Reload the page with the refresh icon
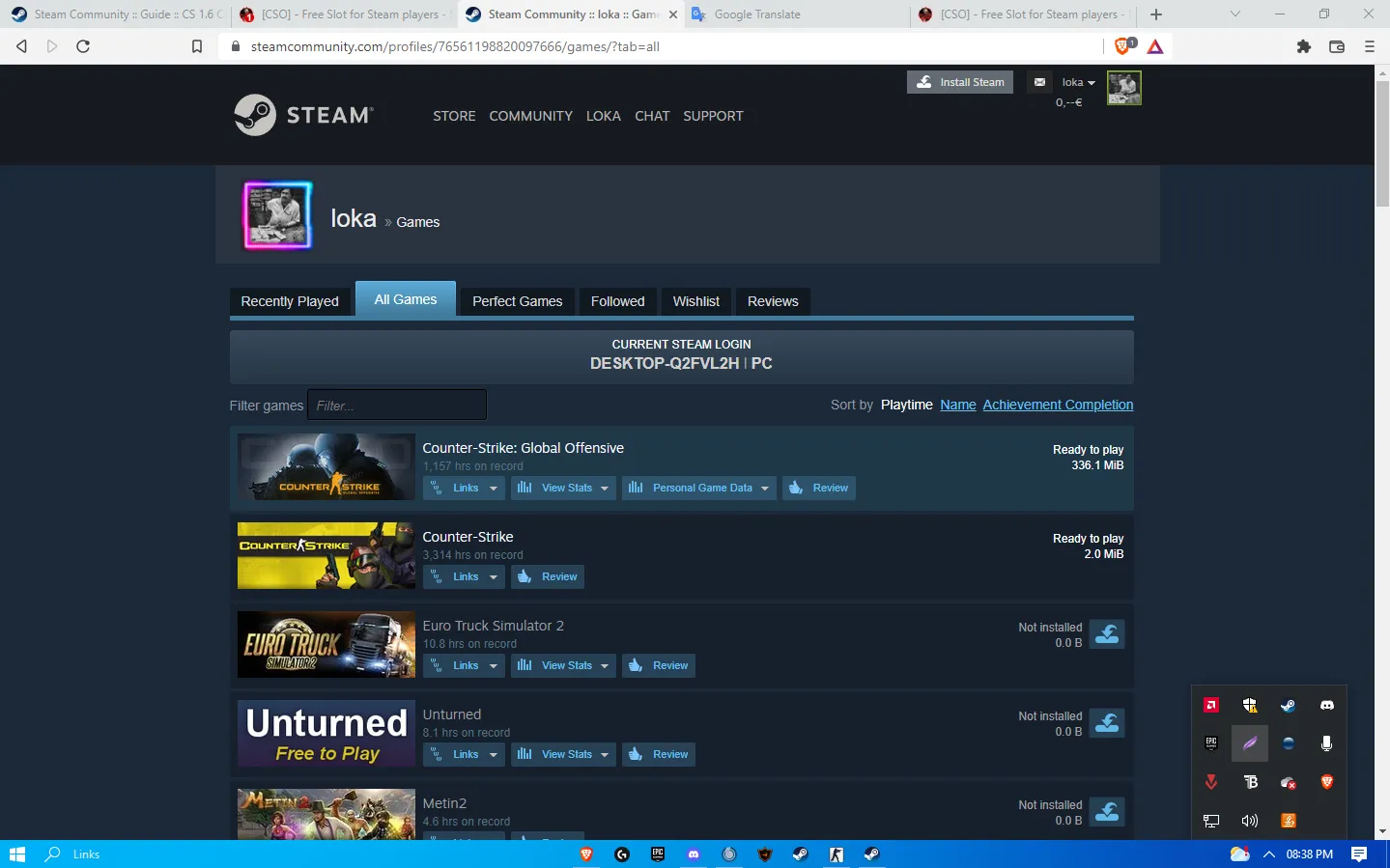 (x=83, y=46)
